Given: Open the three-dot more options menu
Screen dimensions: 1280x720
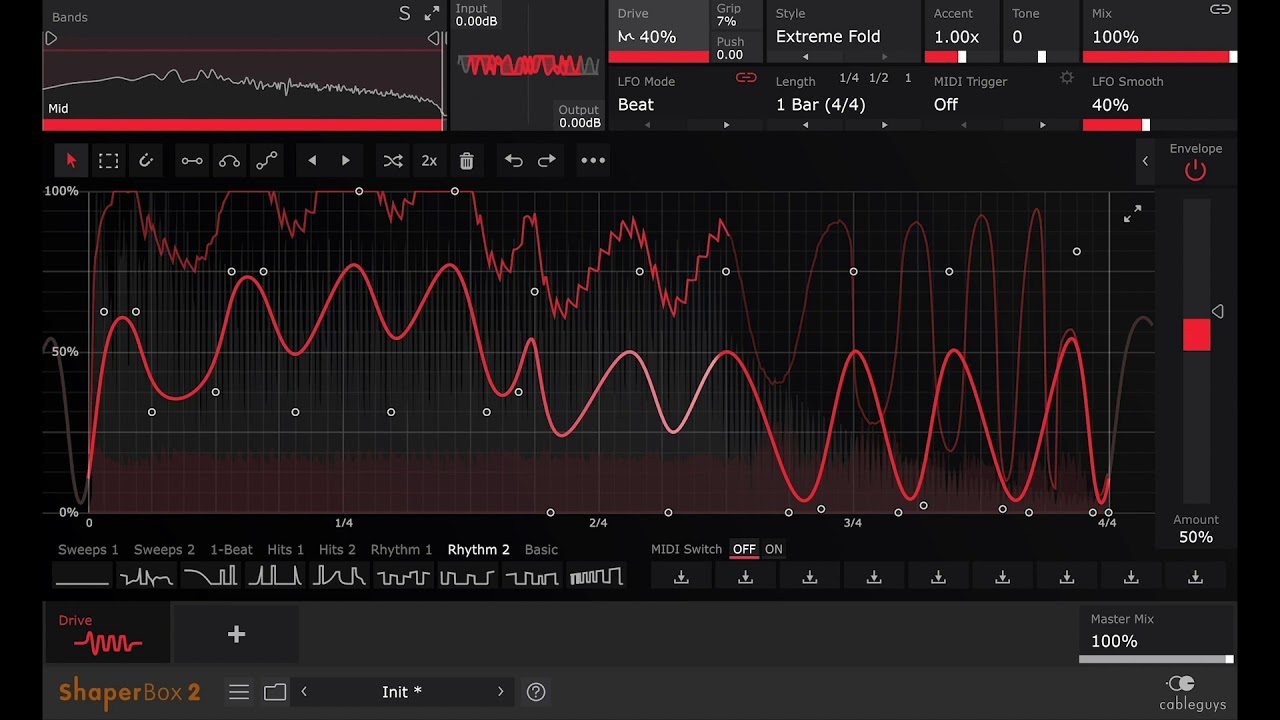Looking at the screenshot, I should tap(593, 160).
